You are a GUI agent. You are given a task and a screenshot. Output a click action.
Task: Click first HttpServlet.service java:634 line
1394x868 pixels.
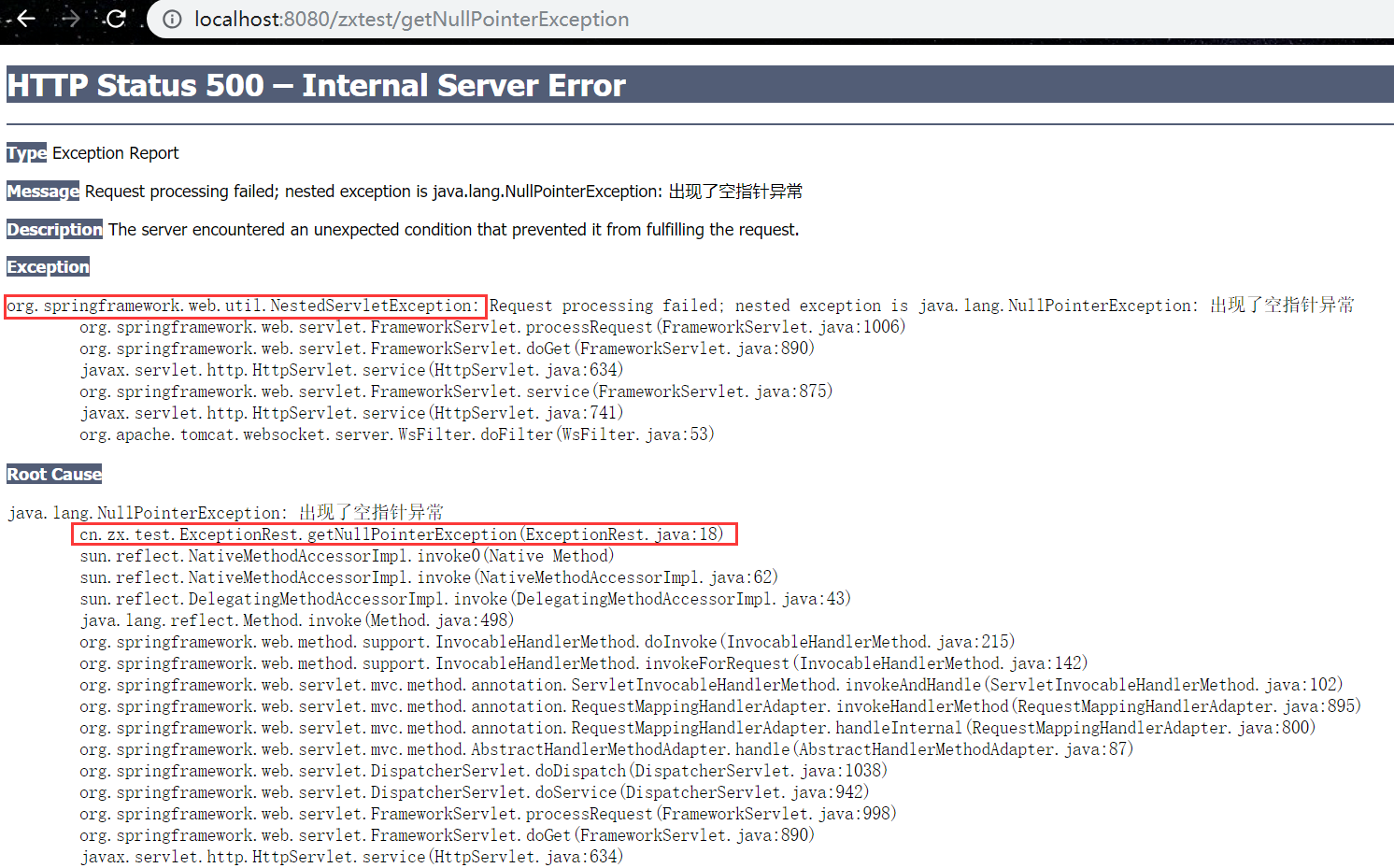click(351, 370)
